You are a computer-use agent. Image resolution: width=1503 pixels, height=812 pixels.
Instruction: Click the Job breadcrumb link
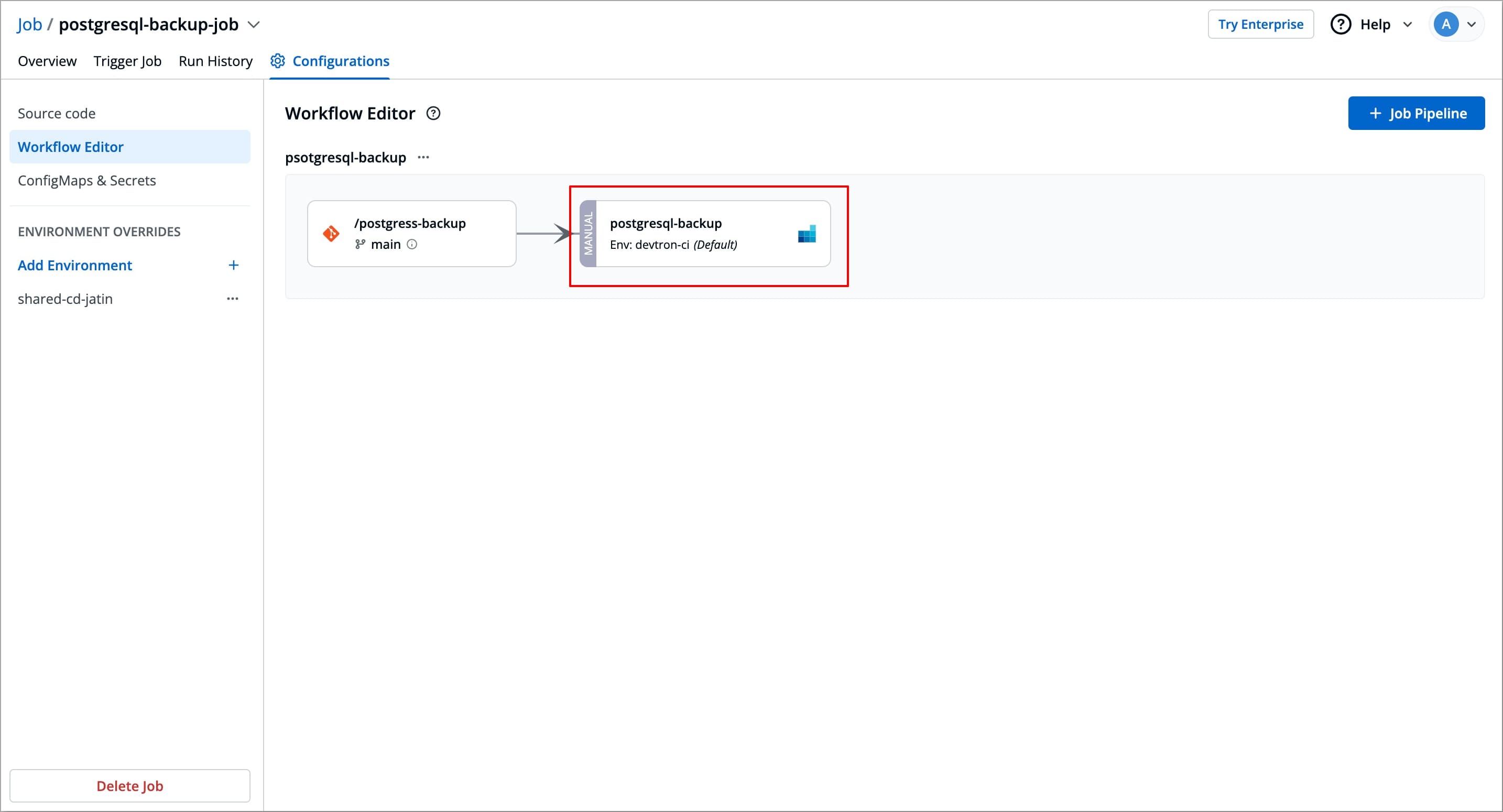(x=29, y=25)
